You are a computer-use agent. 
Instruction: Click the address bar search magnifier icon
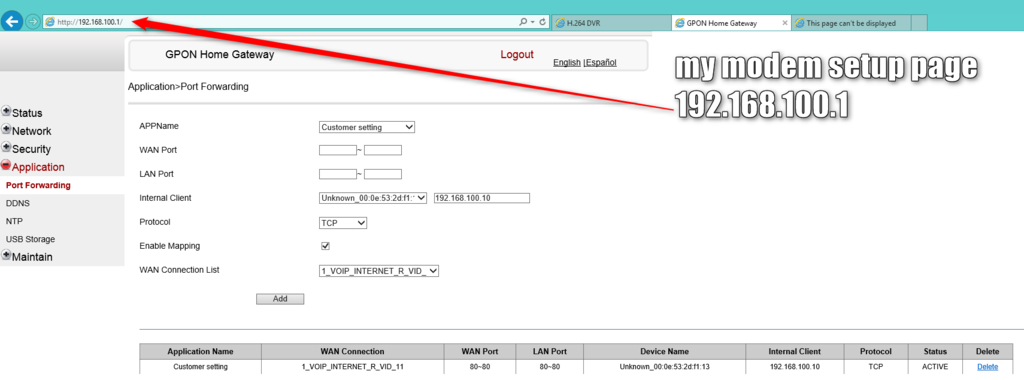click(523, 22)
